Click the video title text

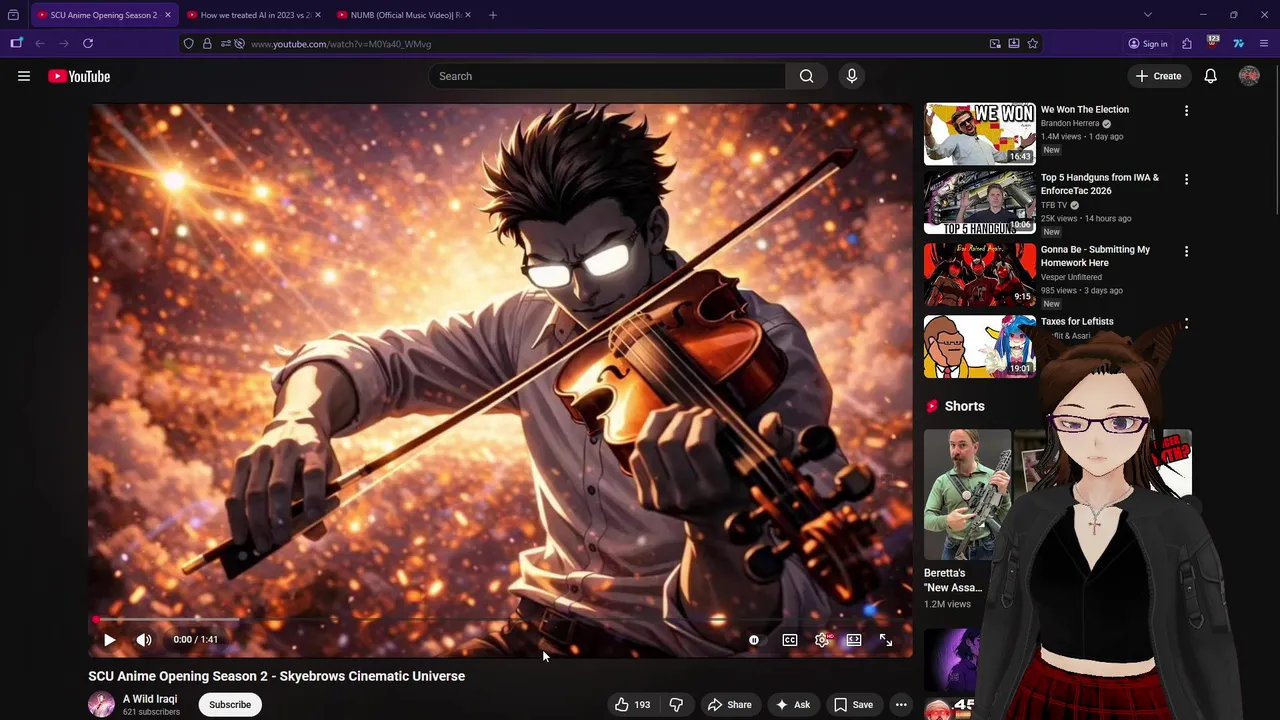pos(276,676)
